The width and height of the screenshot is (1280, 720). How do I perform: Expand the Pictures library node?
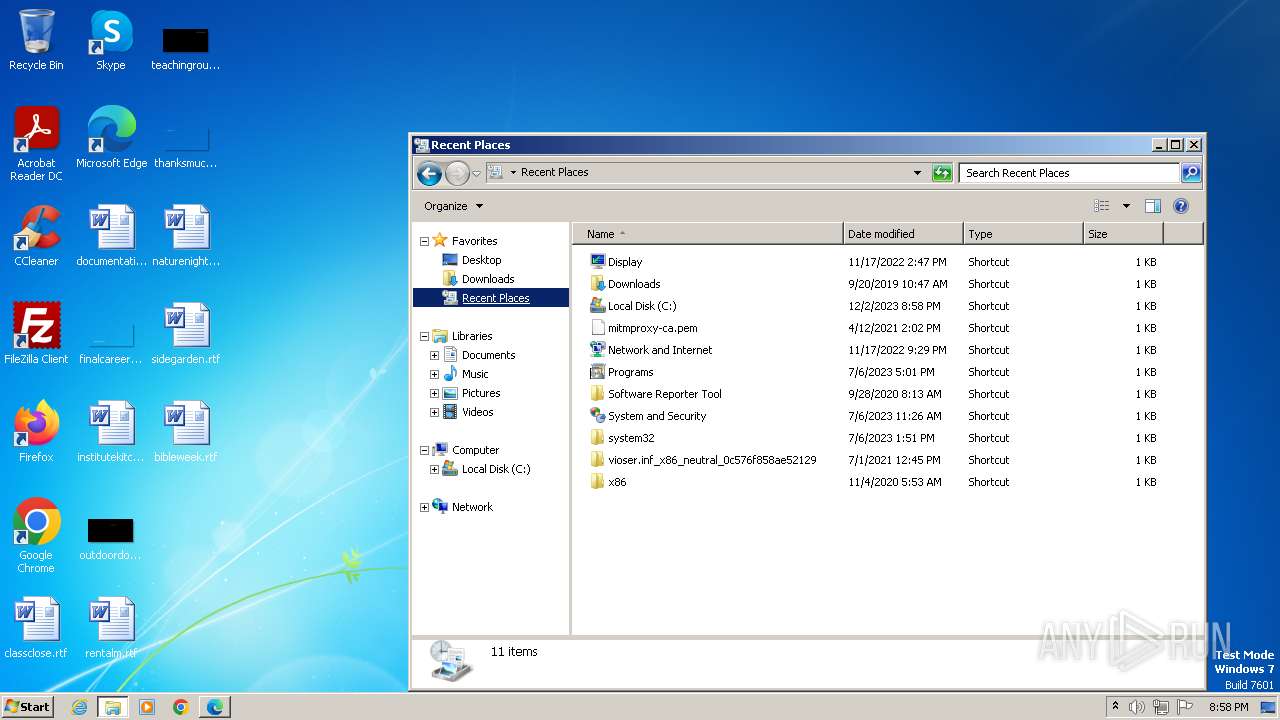(434, 393)
